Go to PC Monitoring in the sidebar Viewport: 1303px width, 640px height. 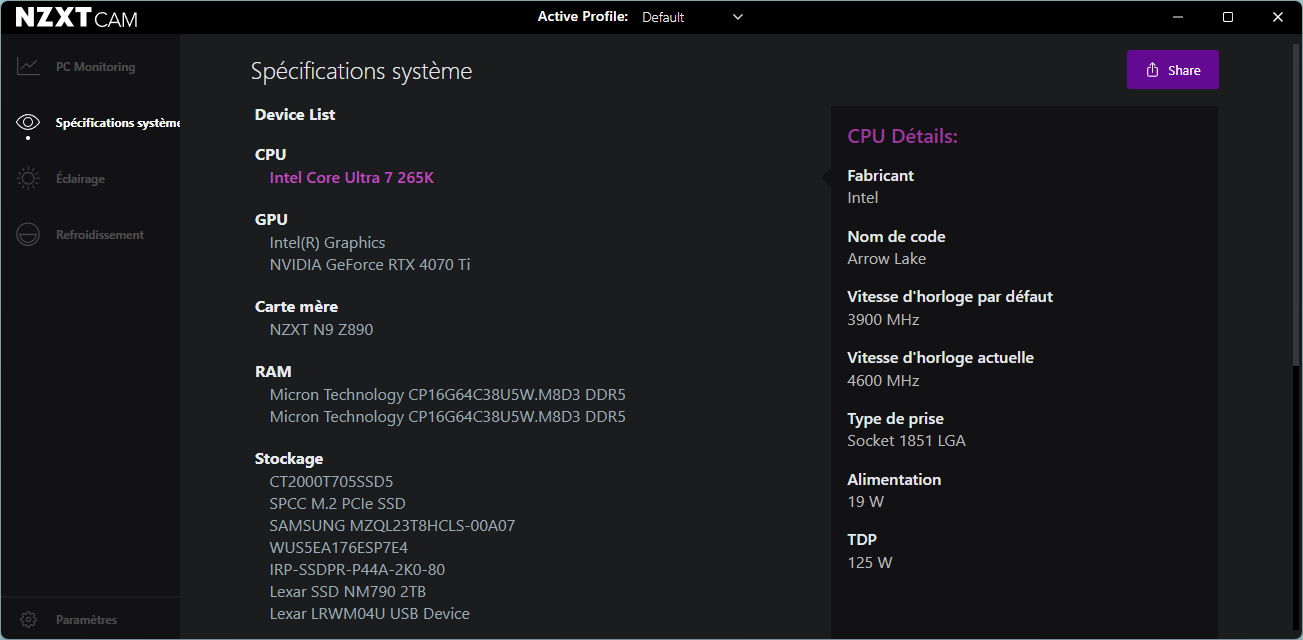click(x=95, y=67)
